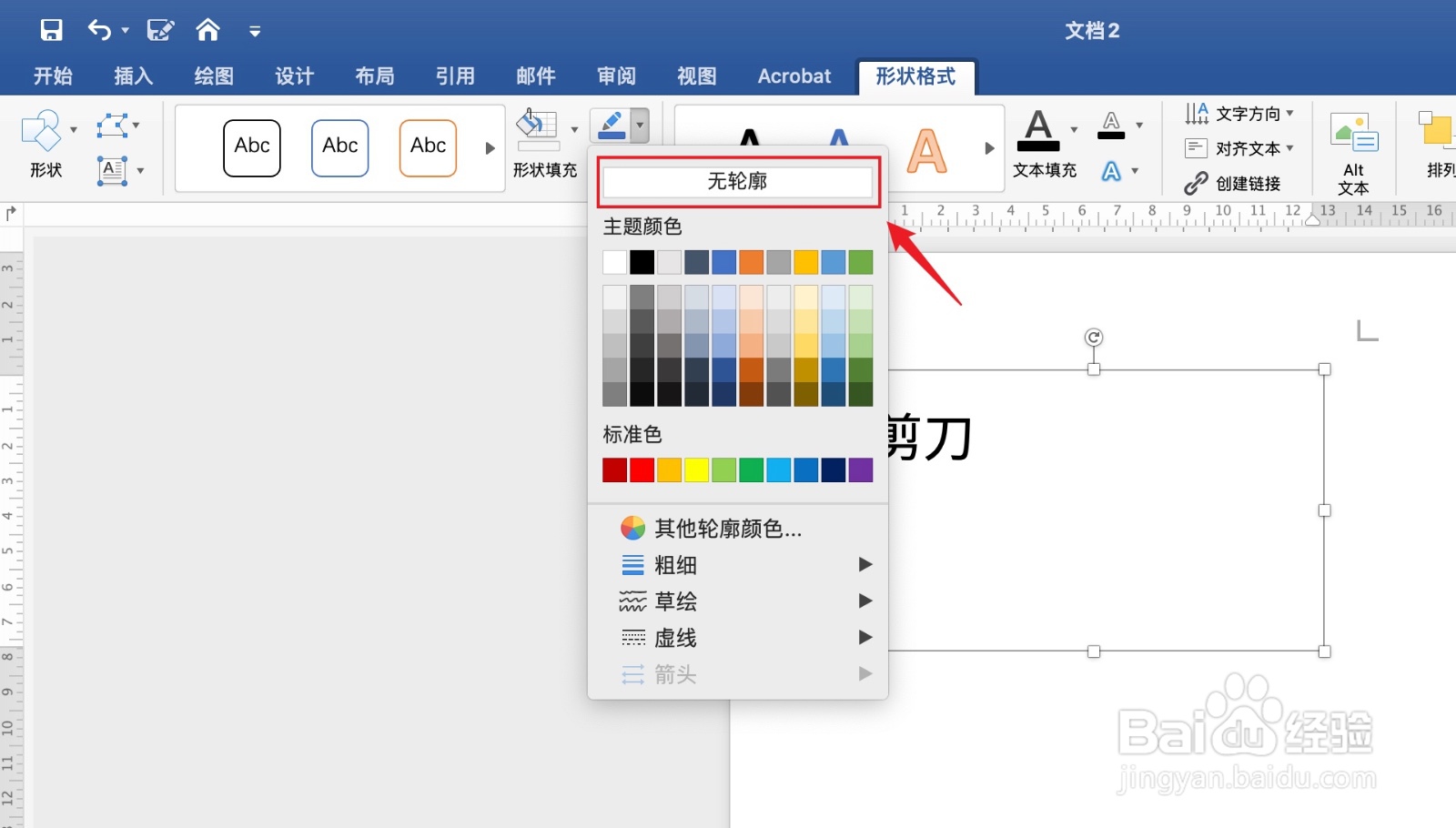This screenshot has height=828, width=1456.
Task: Click the text box icon in ribbon
Action: tap(112, 170)
